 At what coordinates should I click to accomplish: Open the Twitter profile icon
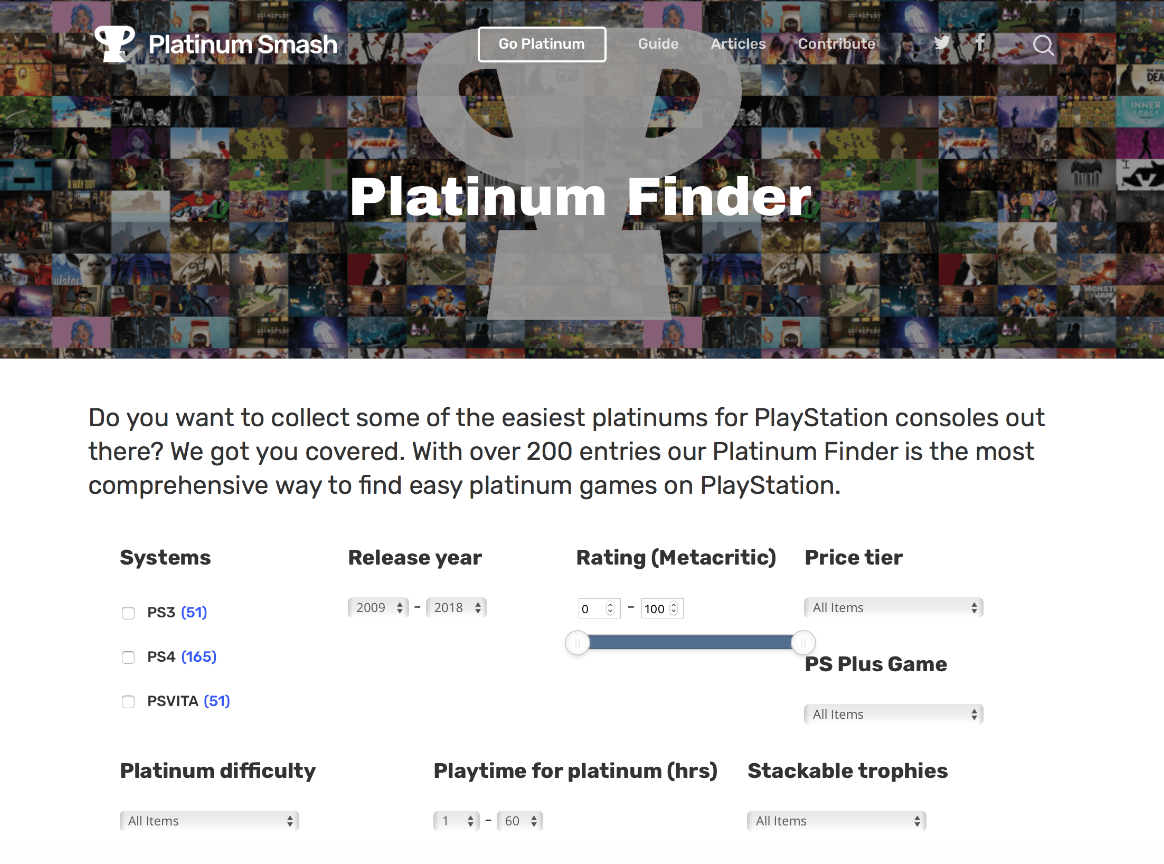coord(941,43)
